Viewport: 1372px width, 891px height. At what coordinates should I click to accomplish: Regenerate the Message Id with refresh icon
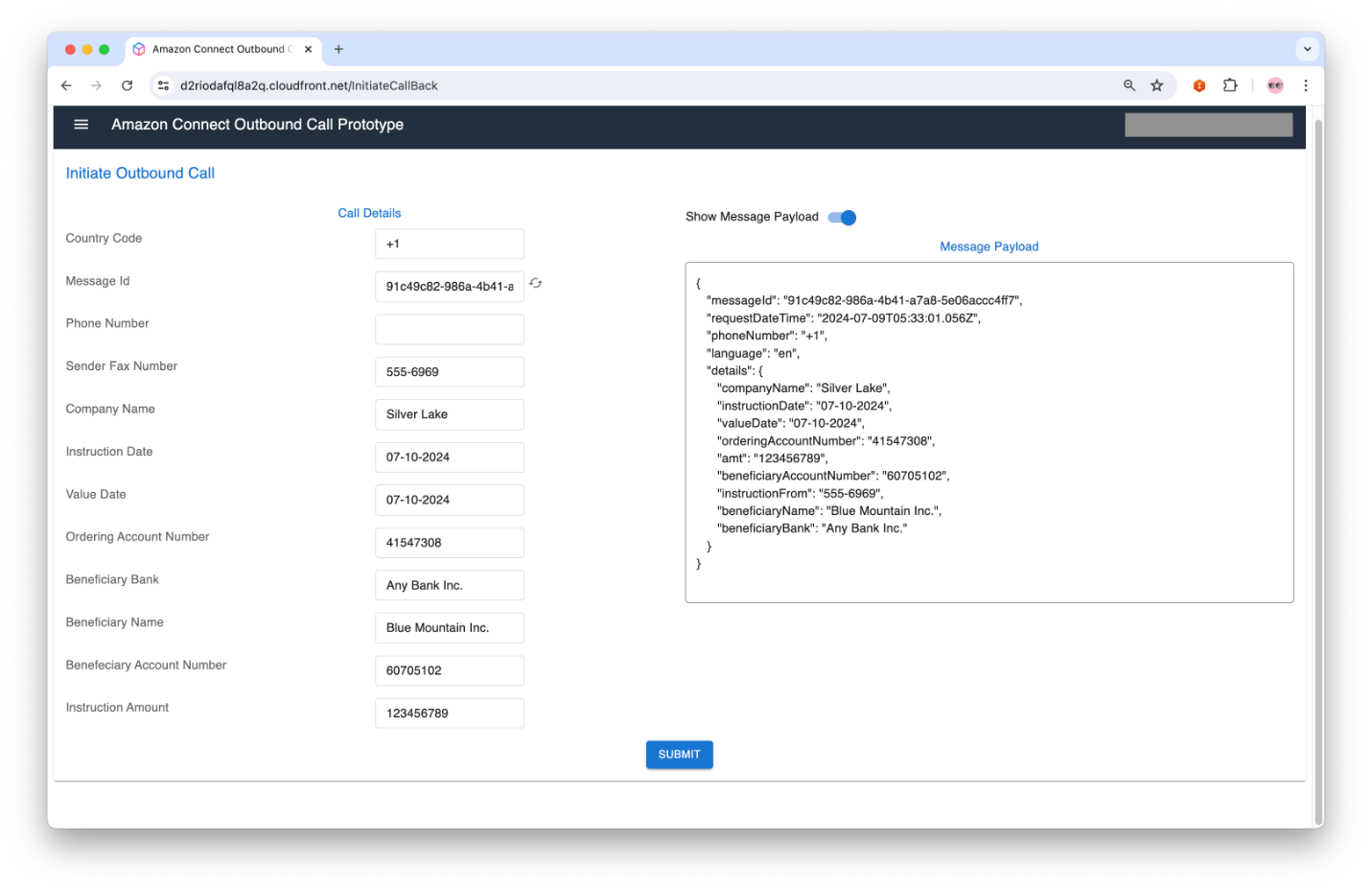pos(536,283)
